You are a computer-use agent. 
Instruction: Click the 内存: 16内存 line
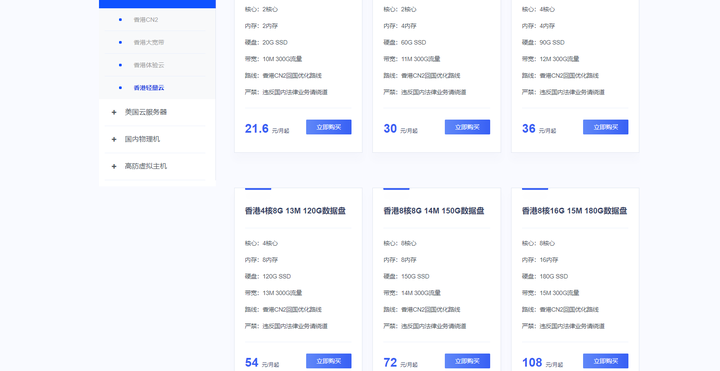point(540,260)
